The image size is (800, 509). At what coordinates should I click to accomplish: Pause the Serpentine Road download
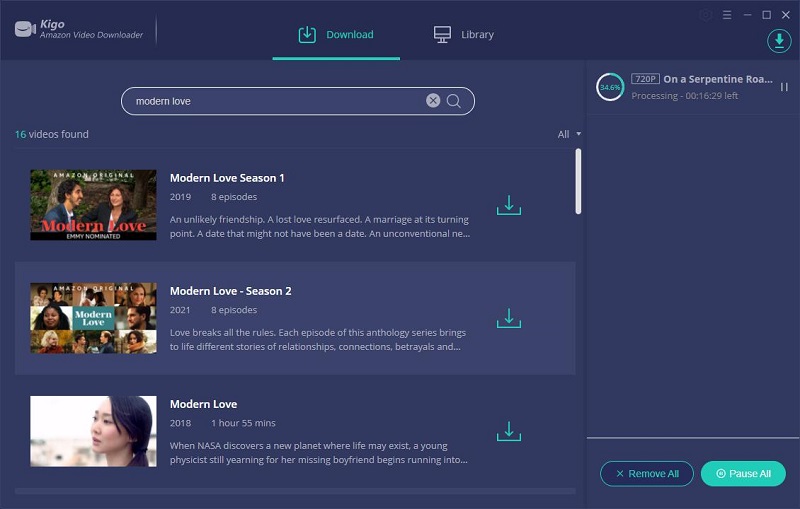click(x=784, y=87)
